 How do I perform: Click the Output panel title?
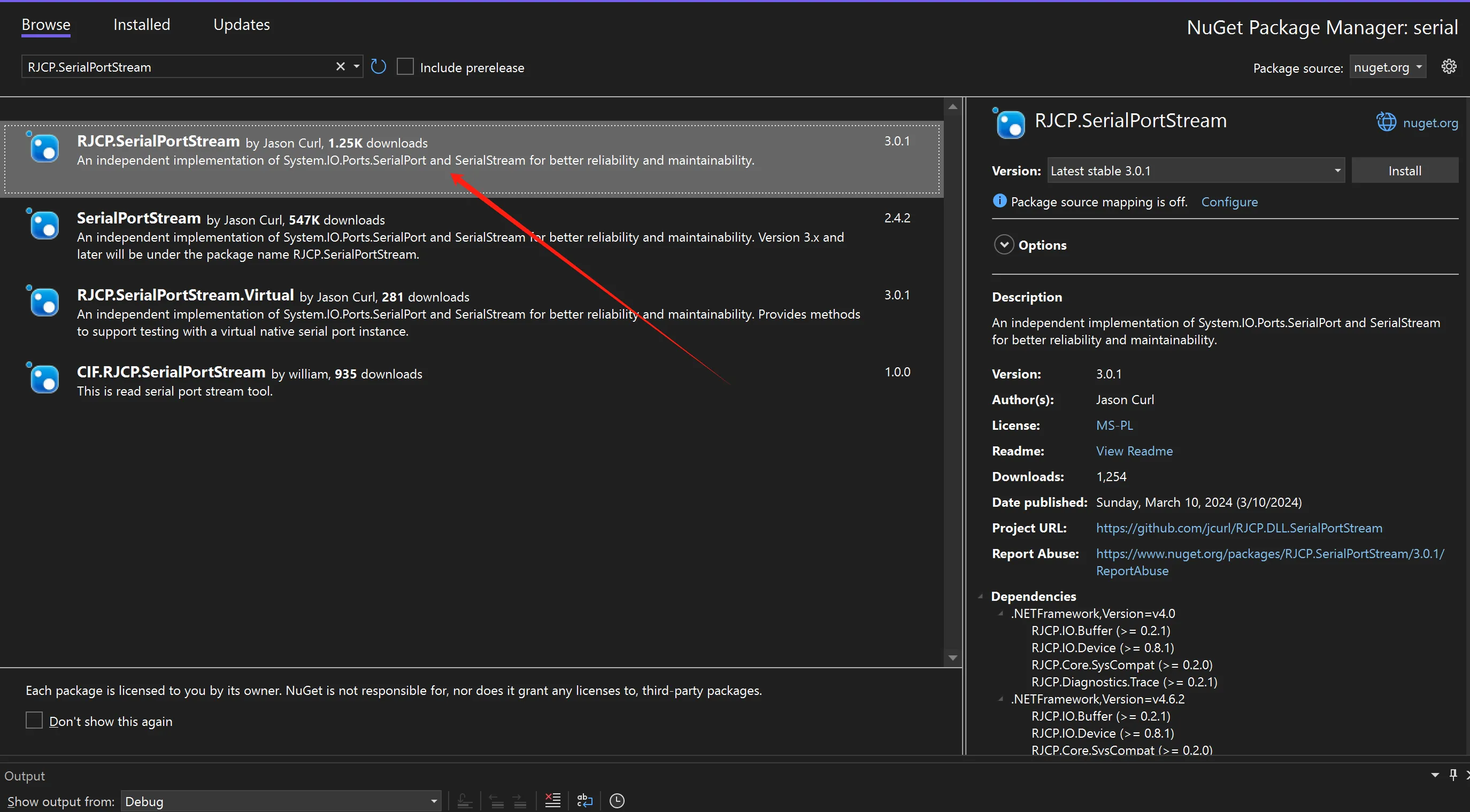[25, 776]
